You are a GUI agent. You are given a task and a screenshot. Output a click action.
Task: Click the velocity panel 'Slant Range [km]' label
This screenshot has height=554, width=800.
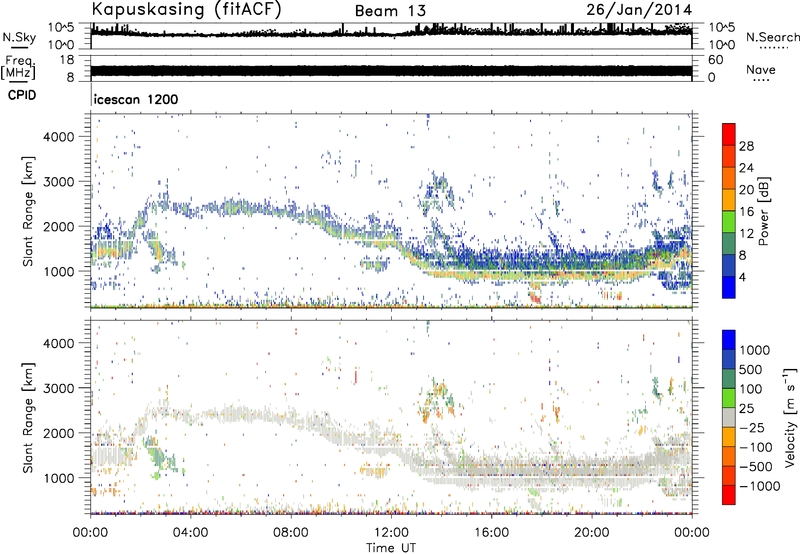pos(28,417)
